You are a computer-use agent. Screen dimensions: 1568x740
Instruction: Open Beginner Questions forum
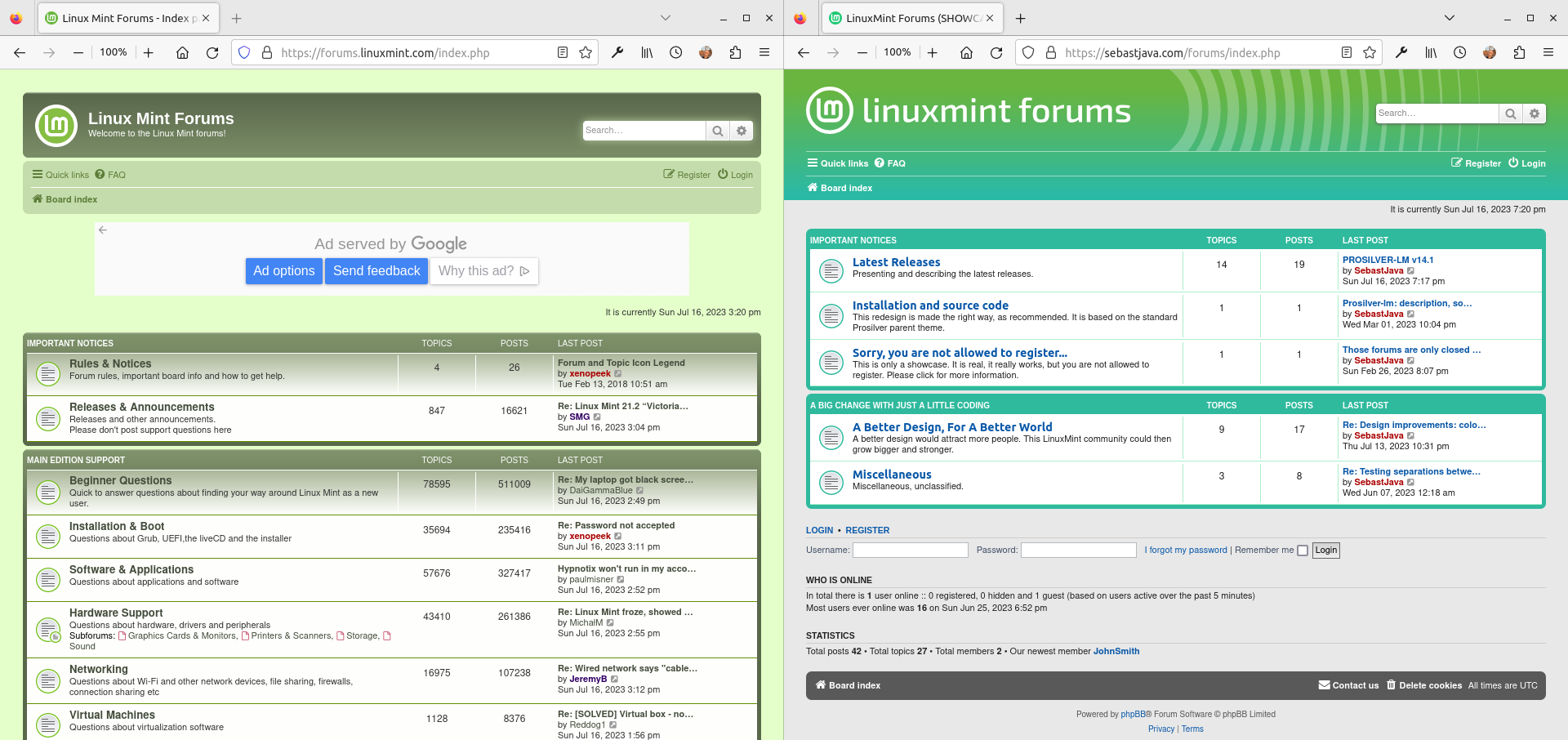121,480
